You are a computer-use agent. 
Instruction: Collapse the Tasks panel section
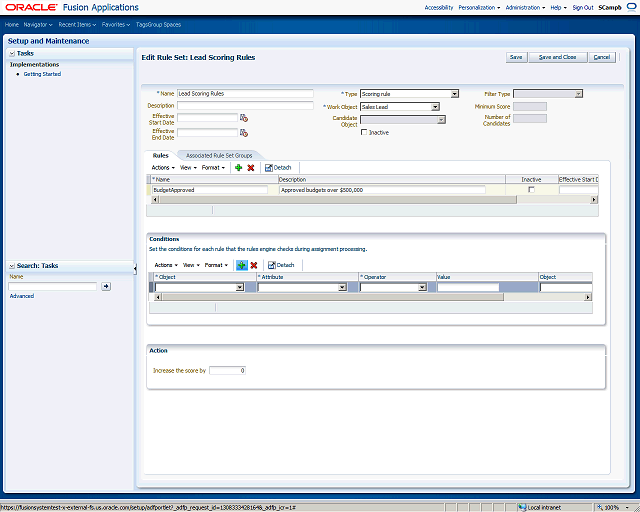12,53
